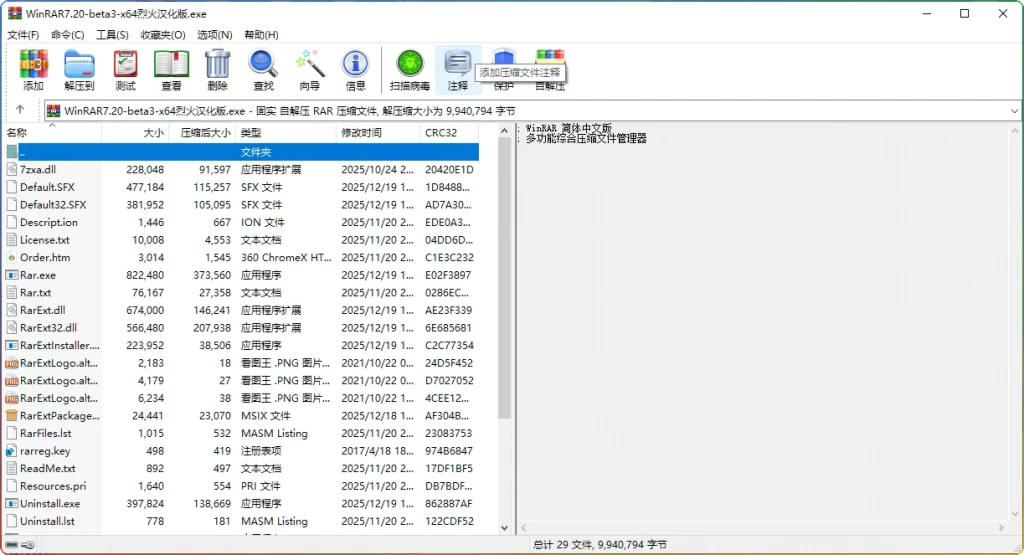Select Rar.txt file row
Screen dimensions: 1024x555
[x=242, y=293]
